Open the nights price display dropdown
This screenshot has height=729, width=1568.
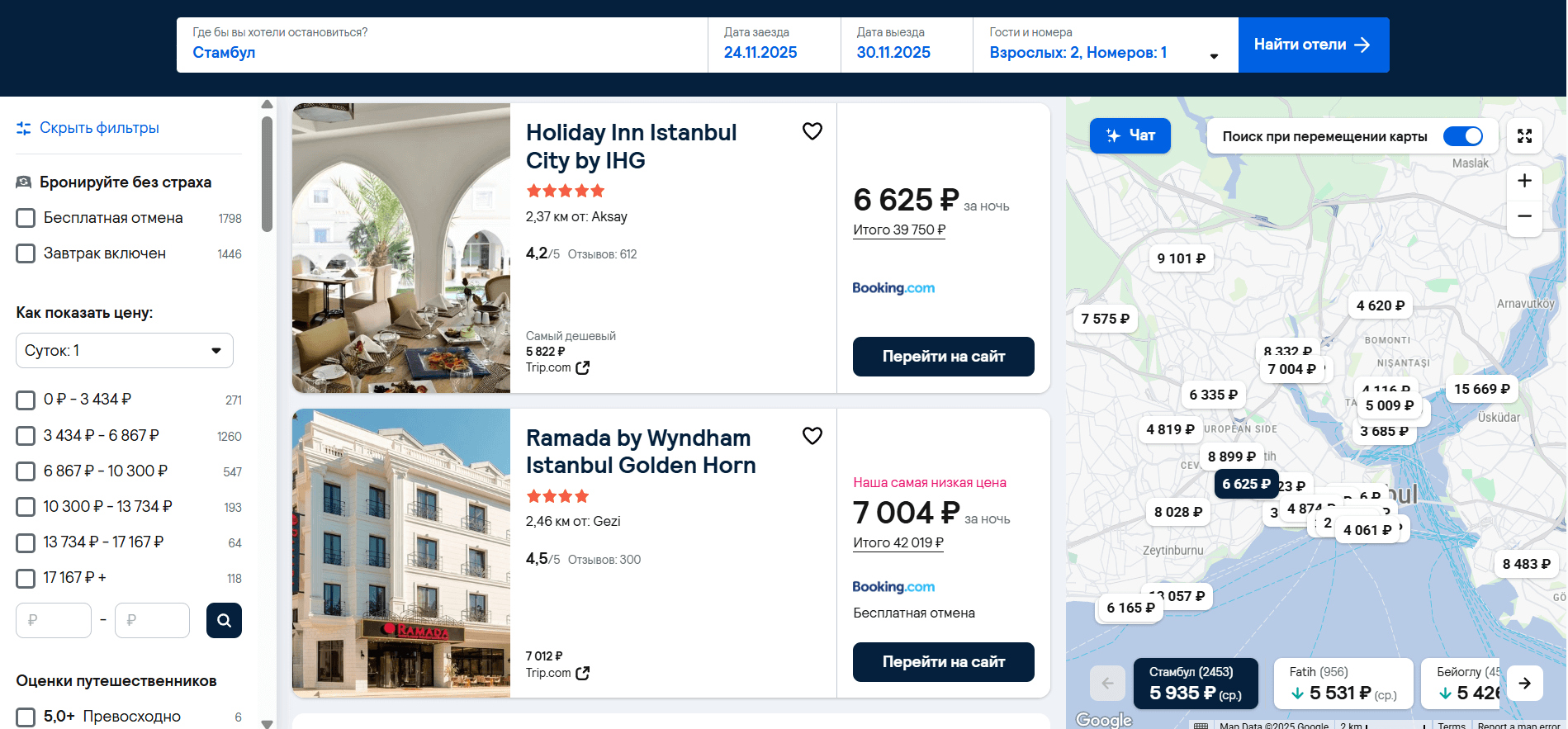pyautogui.click(x=124, y=351)
